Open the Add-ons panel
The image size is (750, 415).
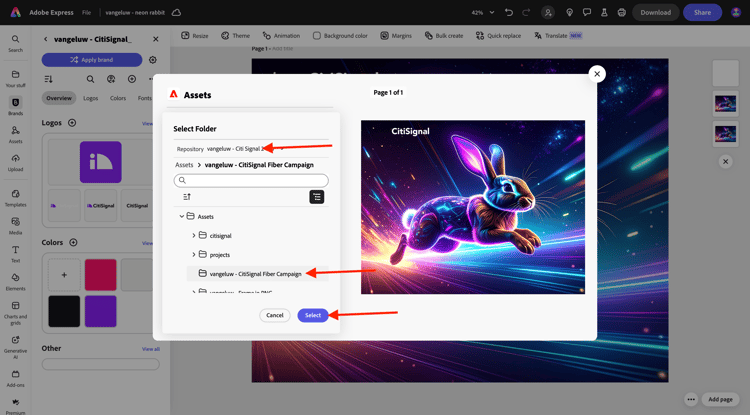click(15, 378)
